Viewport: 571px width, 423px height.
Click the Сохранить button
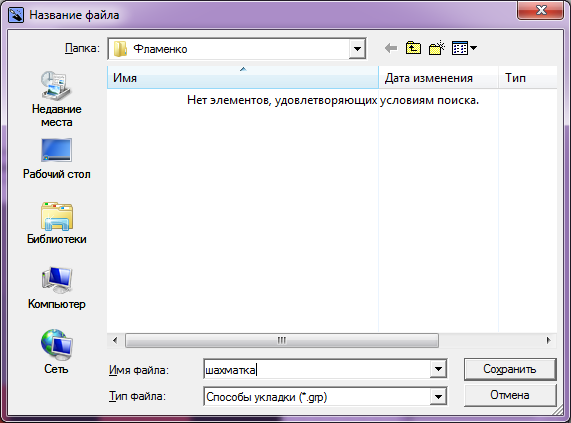pyautogui.click(x=510, y=369)
